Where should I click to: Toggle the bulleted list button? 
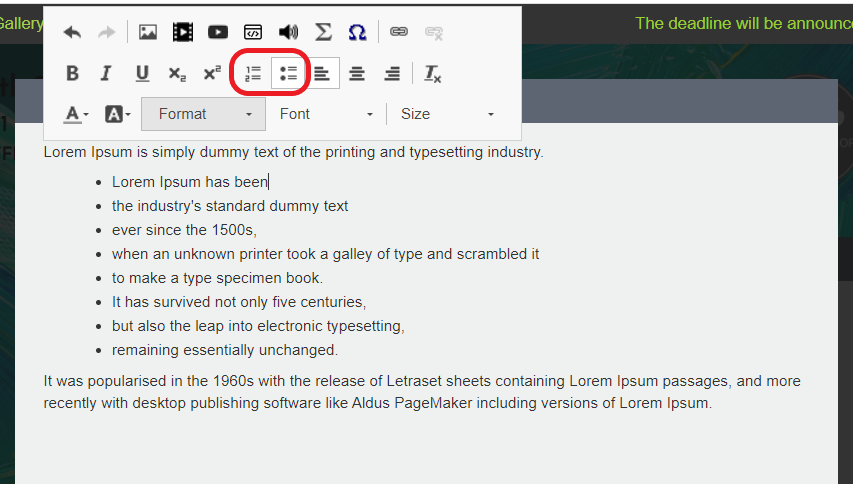tap(289, 73)
